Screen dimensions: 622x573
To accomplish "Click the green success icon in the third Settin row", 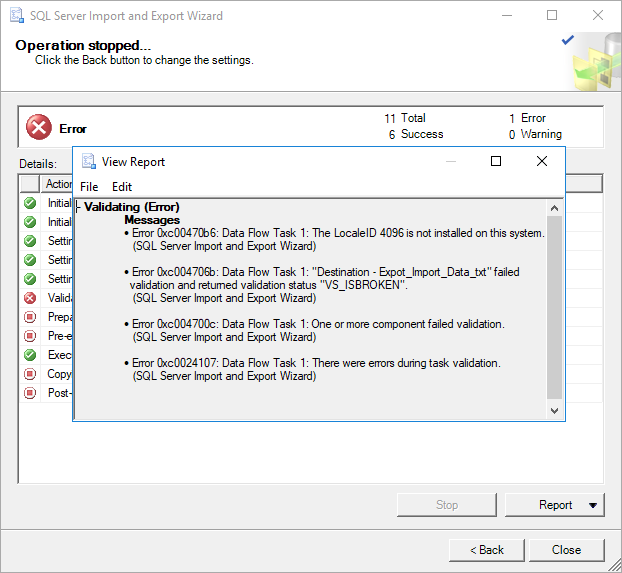I will tap(30, 279).
